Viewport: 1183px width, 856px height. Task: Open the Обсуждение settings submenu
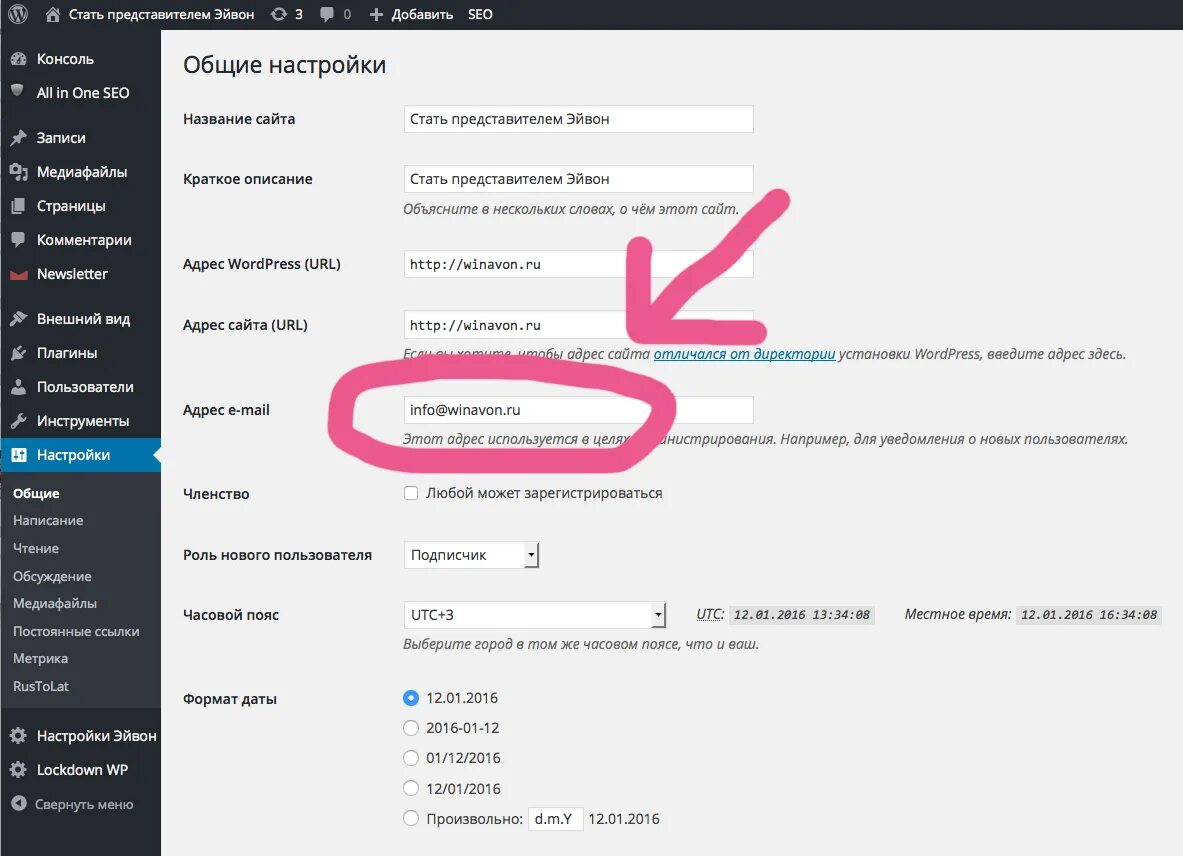click(52, 576)
